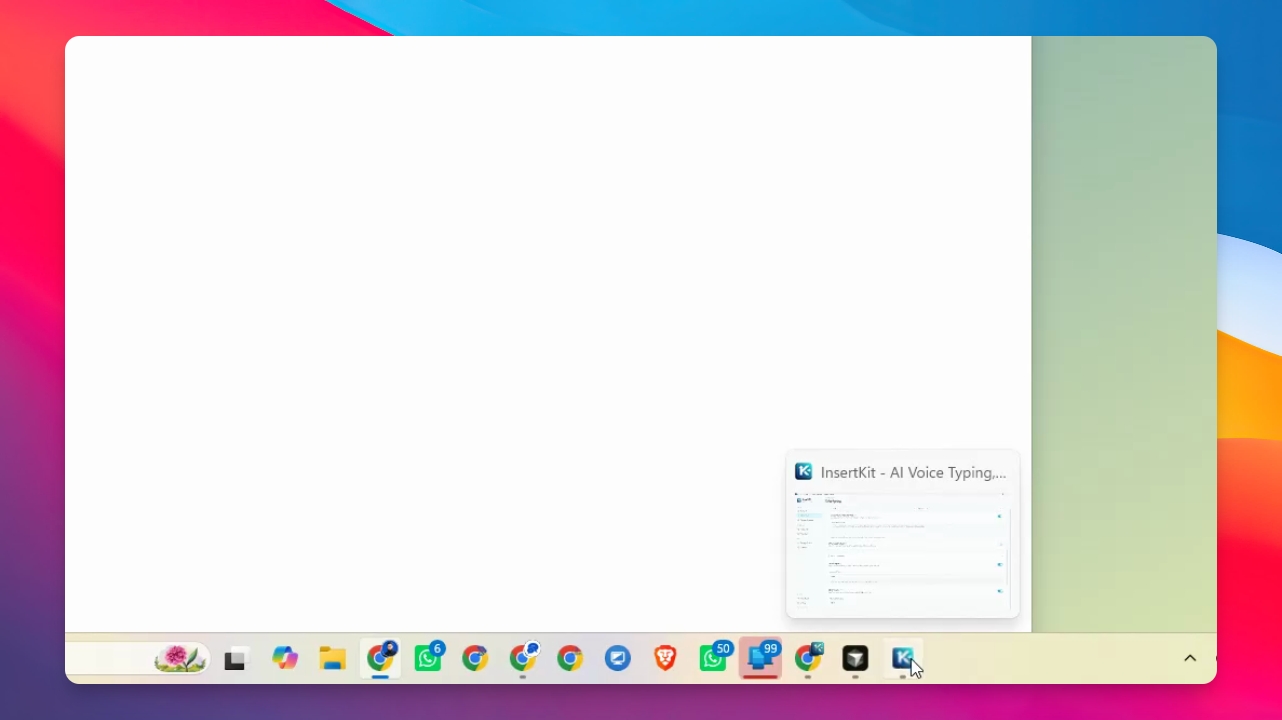Switch to the active underlined Chrome window
The height and width of the screenshot is (720, 1282).
click(x=380, y=657)
